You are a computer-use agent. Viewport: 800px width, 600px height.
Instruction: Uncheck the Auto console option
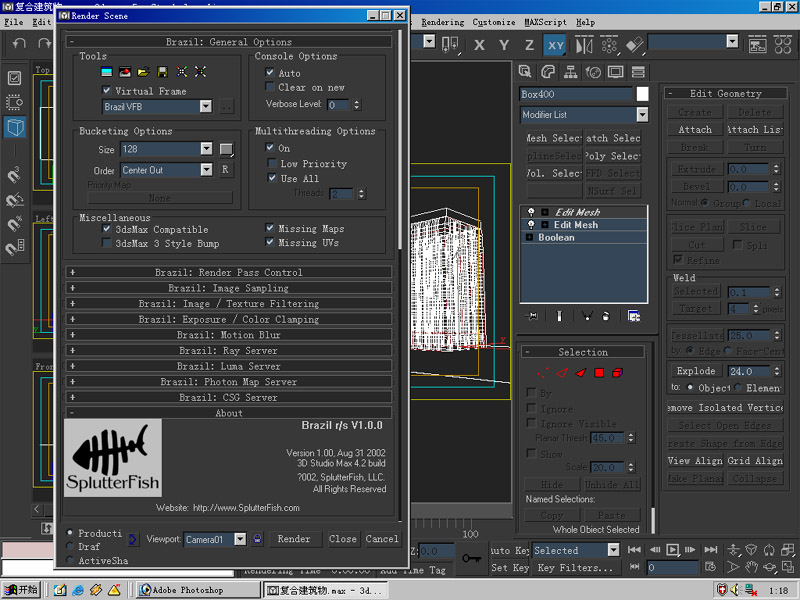[270, 72]
